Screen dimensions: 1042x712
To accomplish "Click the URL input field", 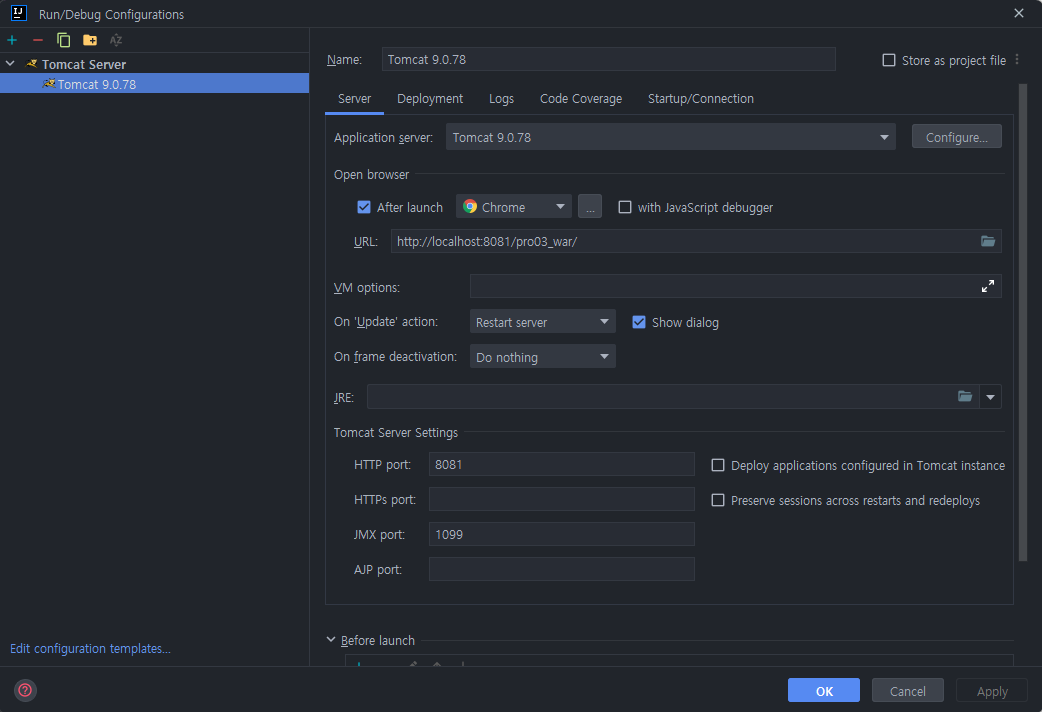I will pos(696,241).
